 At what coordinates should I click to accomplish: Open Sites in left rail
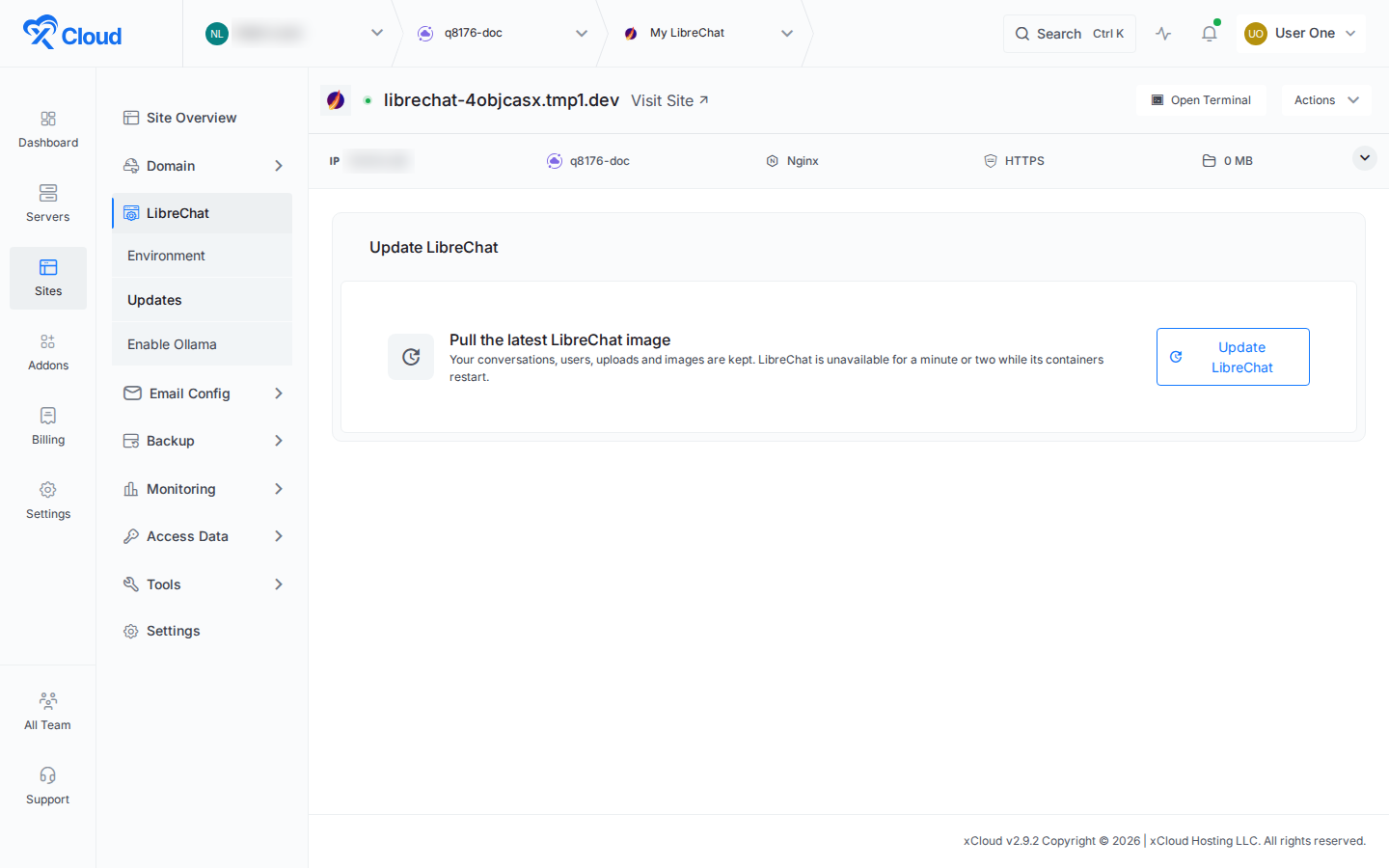(x=48, y=278)
